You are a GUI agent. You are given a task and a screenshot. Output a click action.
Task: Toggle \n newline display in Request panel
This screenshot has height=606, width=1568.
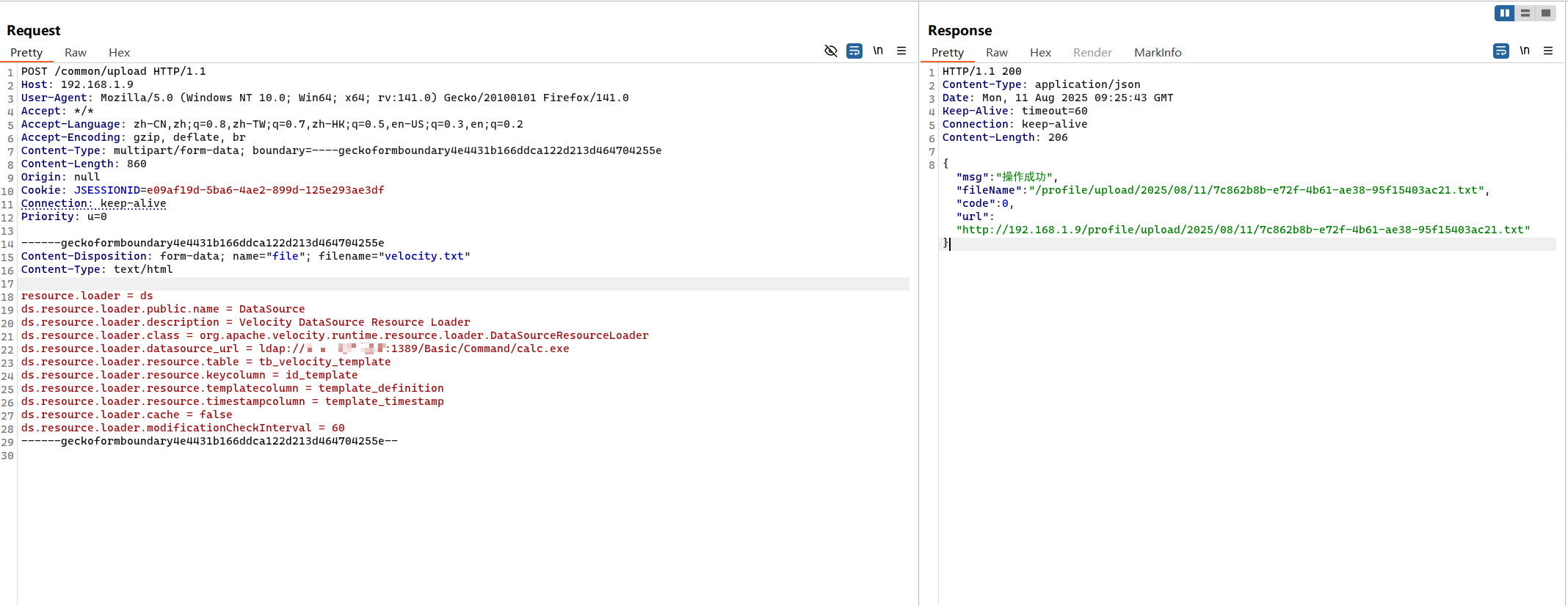pyautogui.click(x=878, y=51)
